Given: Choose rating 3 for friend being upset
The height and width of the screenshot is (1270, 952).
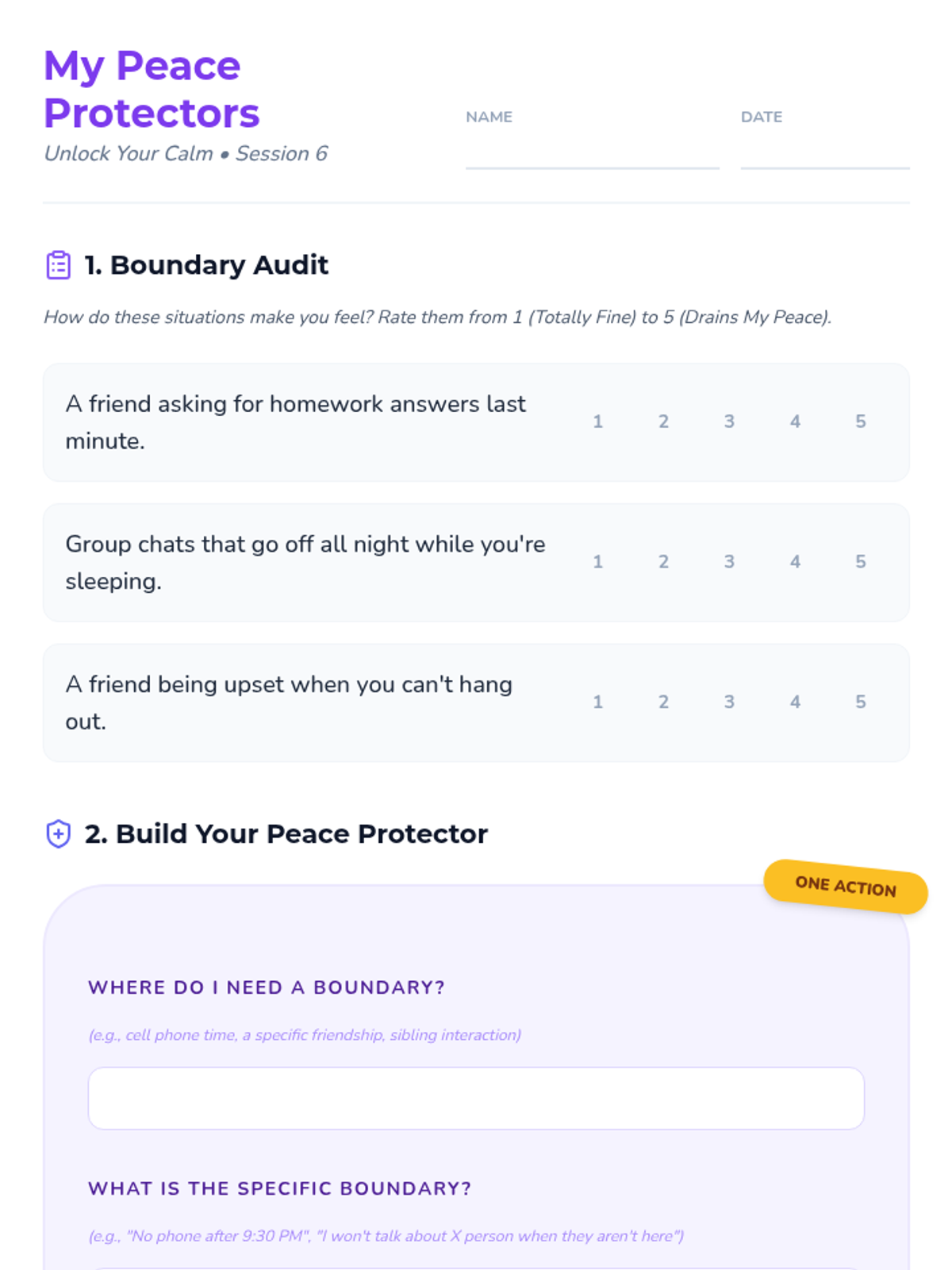Looking at the screenshot, I should (729, 702).
